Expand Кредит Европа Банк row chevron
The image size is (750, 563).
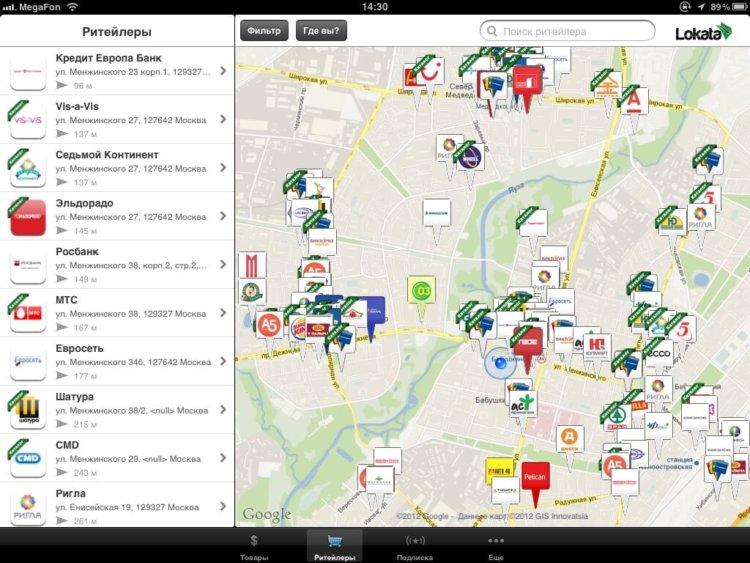coord(223,71)
